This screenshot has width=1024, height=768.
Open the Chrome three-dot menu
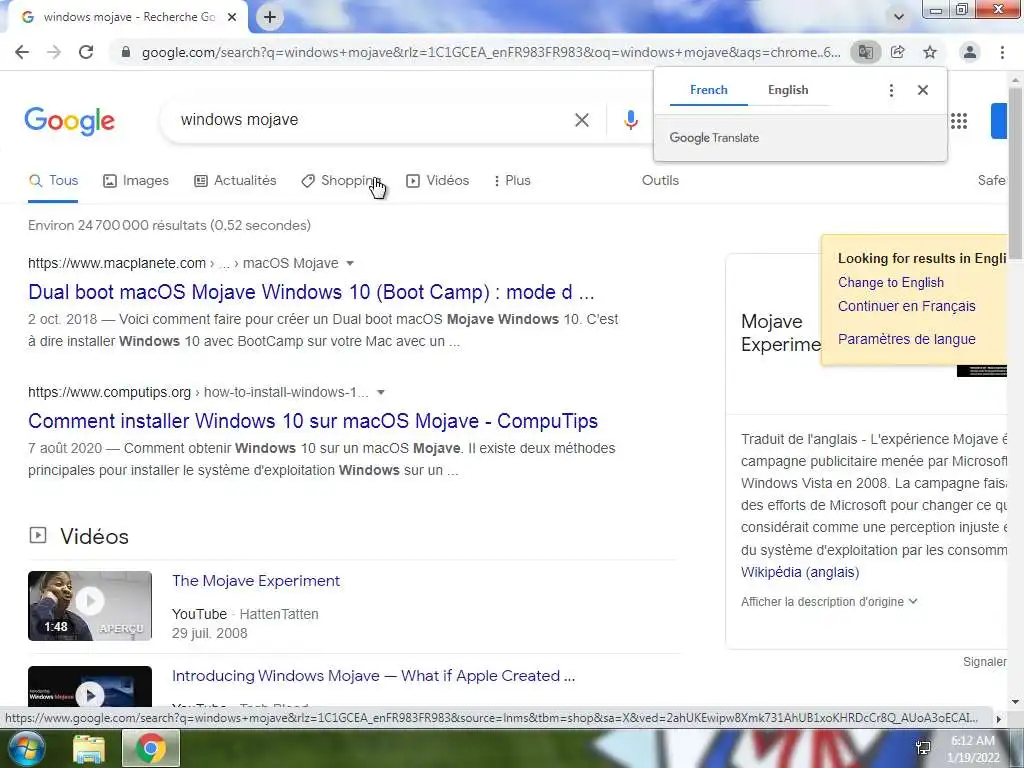(x=1002, y=52)
